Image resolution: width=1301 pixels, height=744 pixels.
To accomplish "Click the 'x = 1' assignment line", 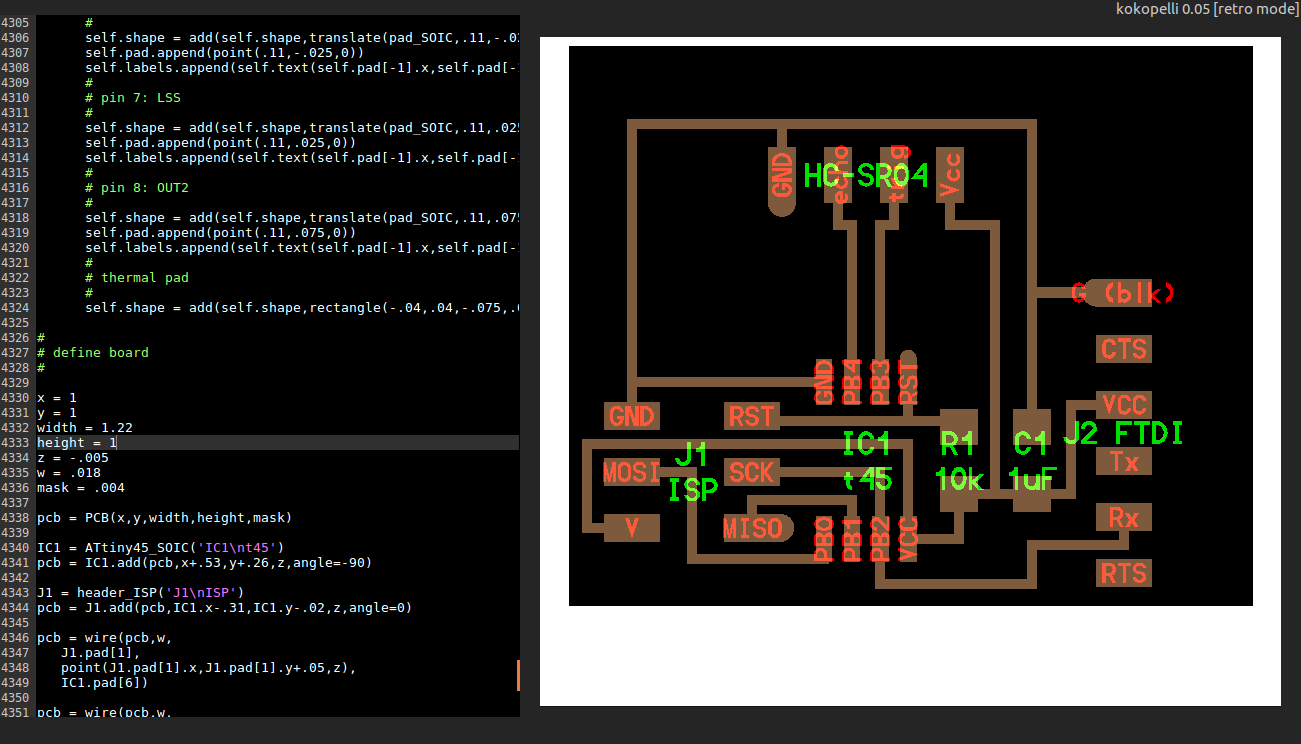I will [57, 397].
